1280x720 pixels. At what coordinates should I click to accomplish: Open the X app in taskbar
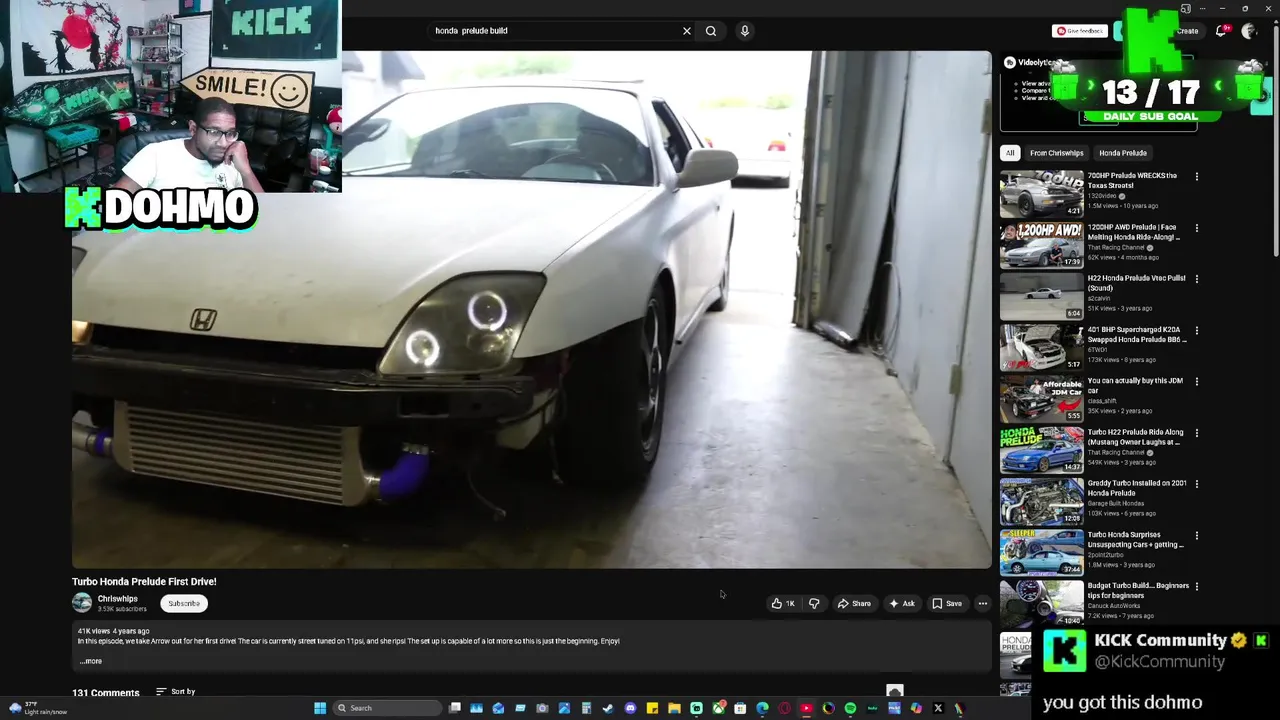tap(938, 708)
